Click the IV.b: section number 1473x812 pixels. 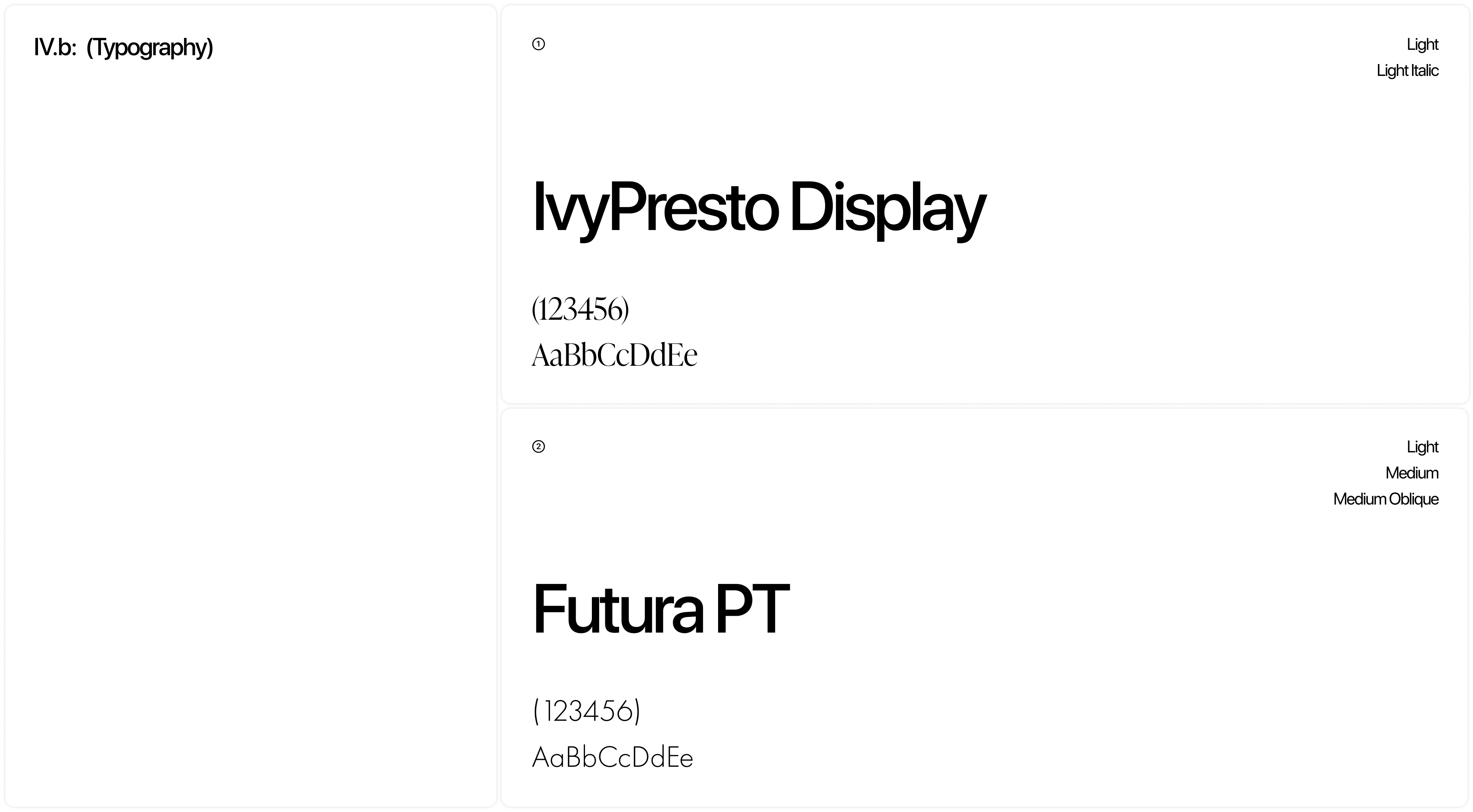(55, 47)
